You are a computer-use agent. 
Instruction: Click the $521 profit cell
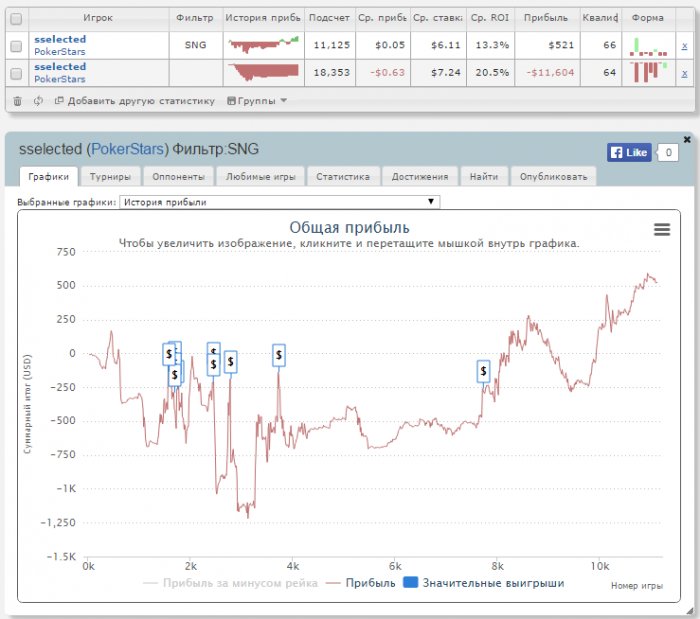tap(547, 45)
